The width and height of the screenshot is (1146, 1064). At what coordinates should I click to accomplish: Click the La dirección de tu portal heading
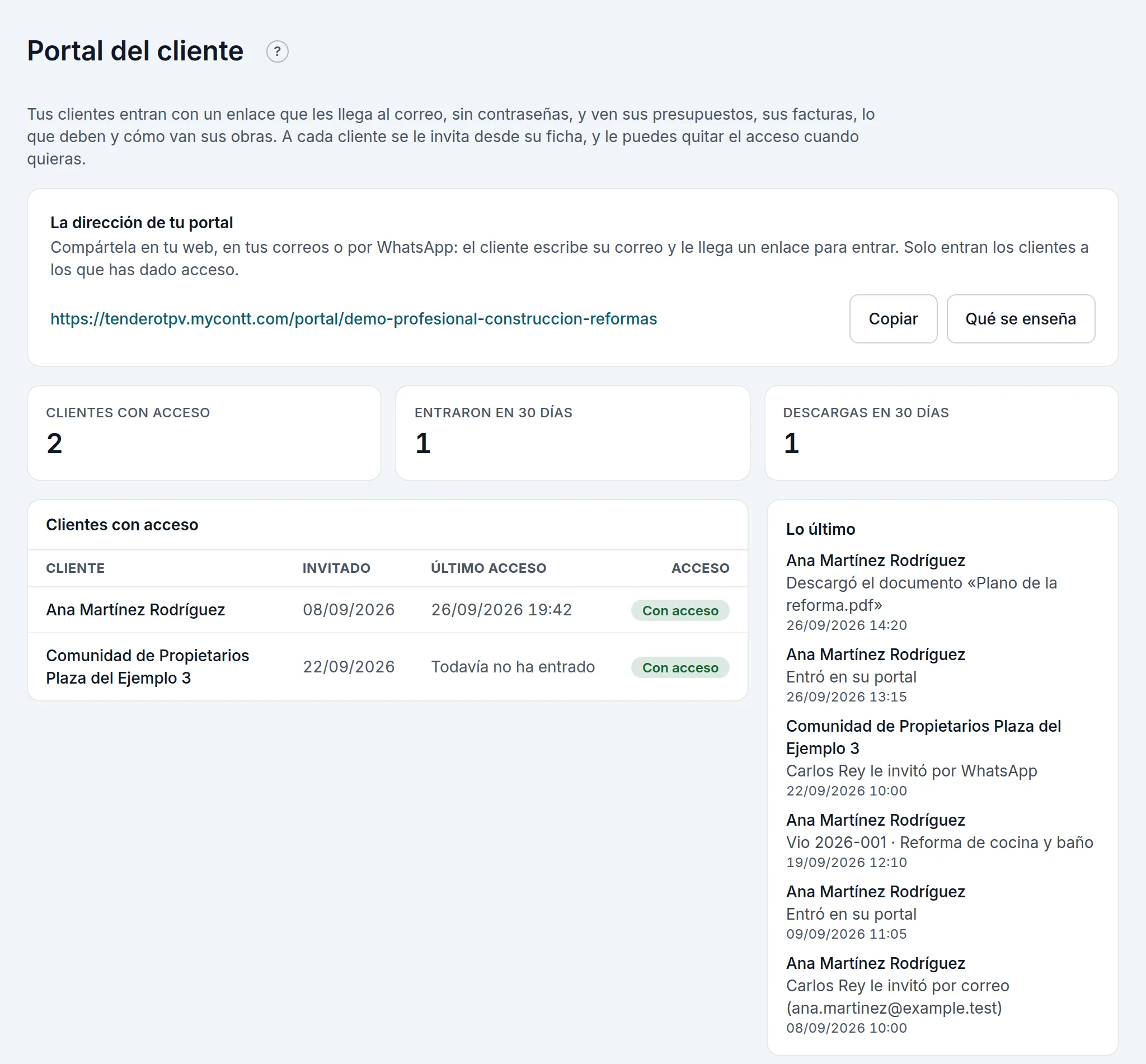[x=142, y=223]
